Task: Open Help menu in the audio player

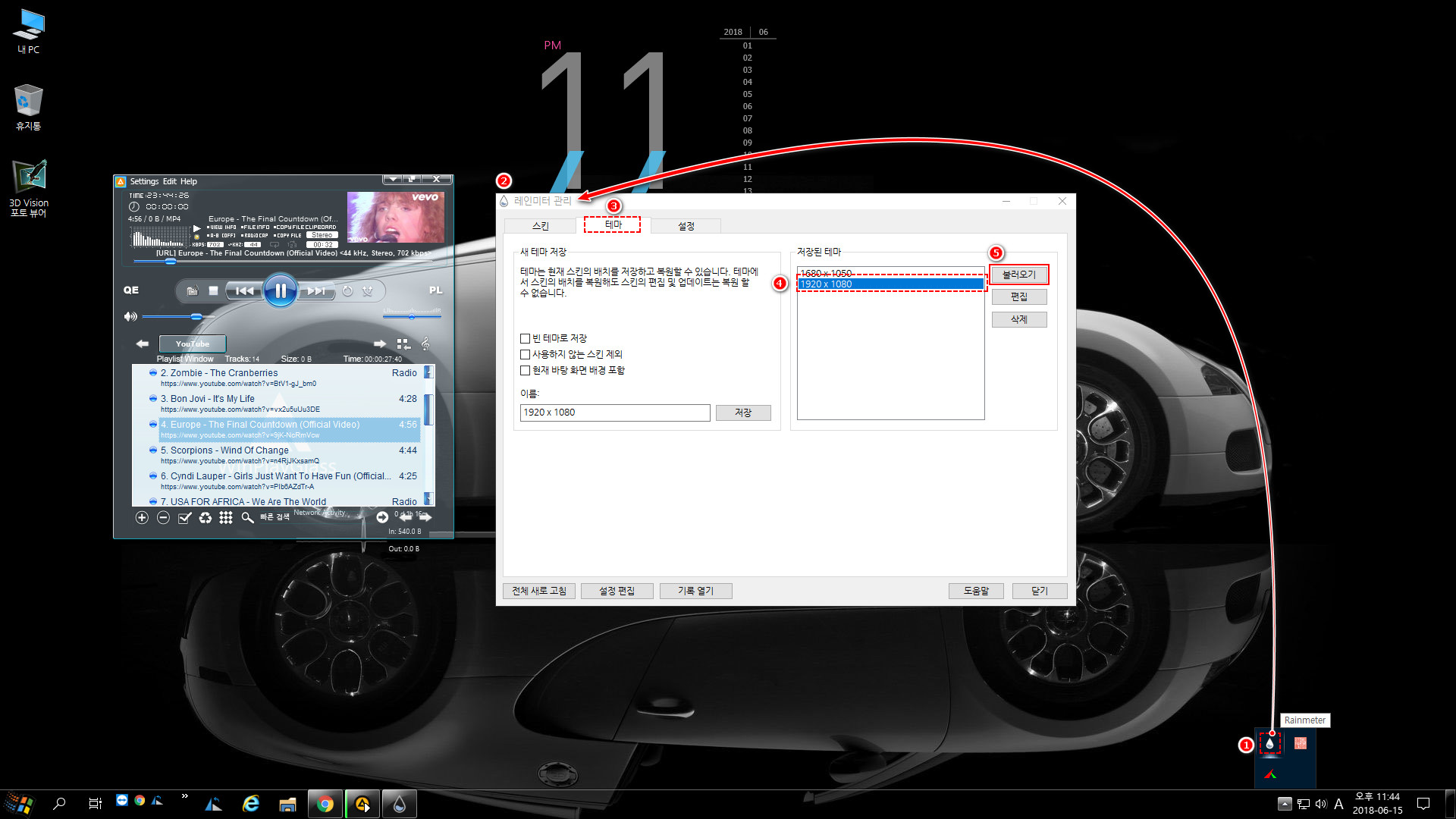Action: (x=189, y=181)
